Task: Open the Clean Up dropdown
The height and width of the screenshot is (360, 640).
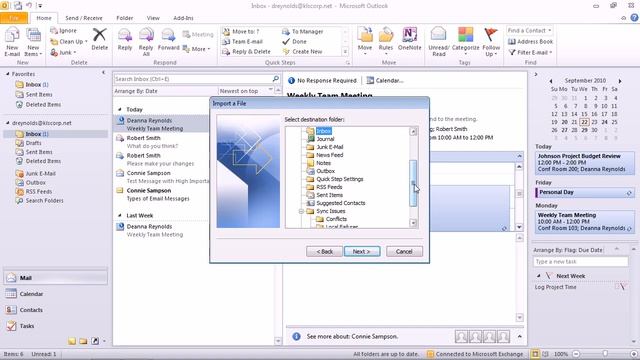Action: (x=69, y=42)
